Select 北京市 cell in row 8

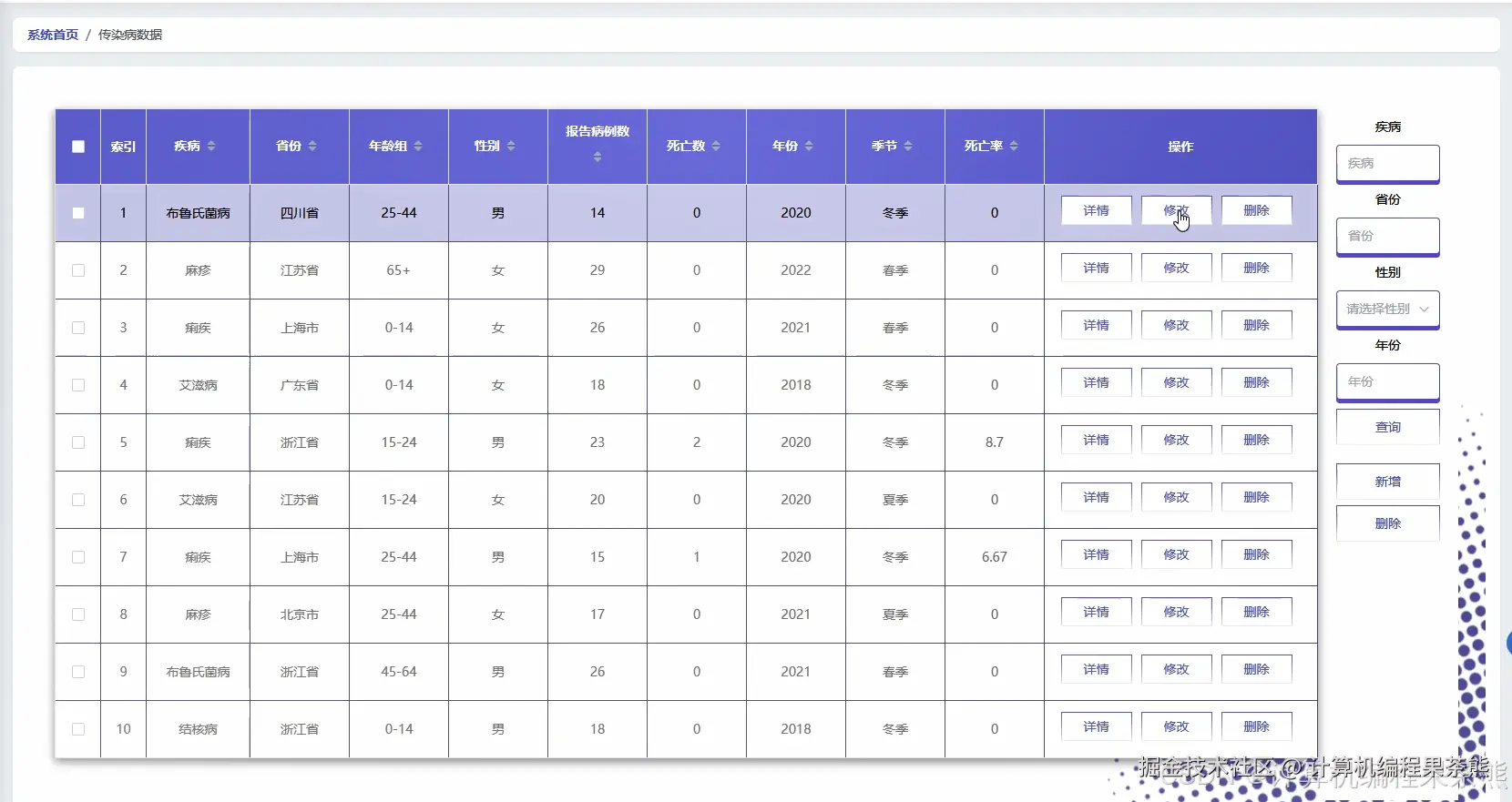[300, 614]
